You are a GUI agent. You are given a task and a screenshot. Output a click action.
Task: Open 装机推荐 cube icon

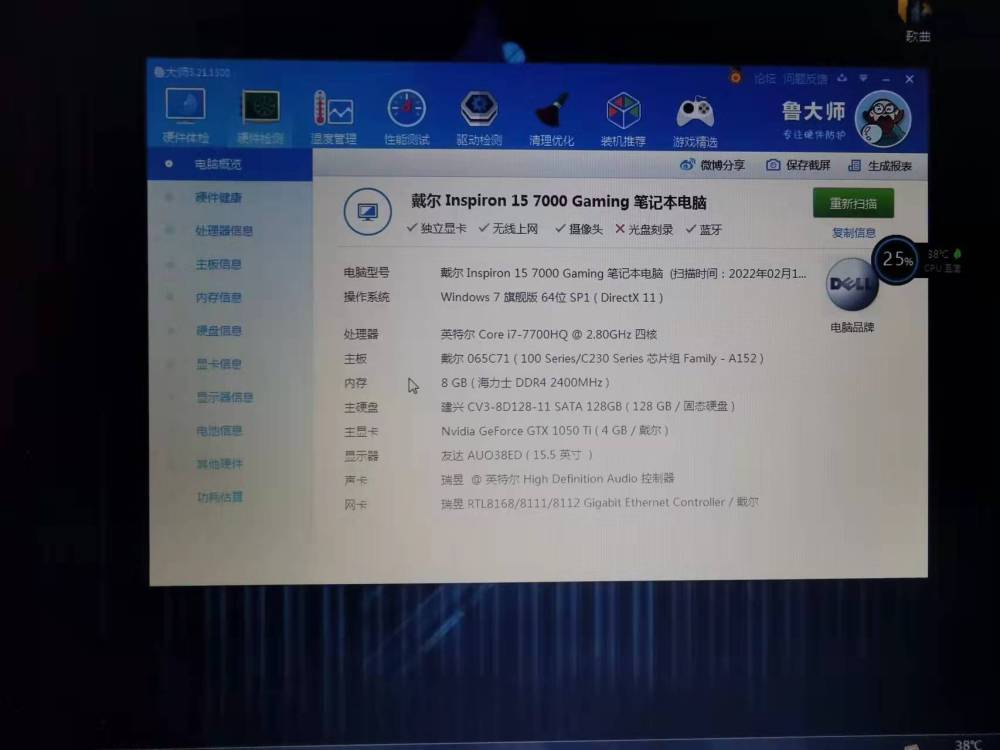pos(623,111)
